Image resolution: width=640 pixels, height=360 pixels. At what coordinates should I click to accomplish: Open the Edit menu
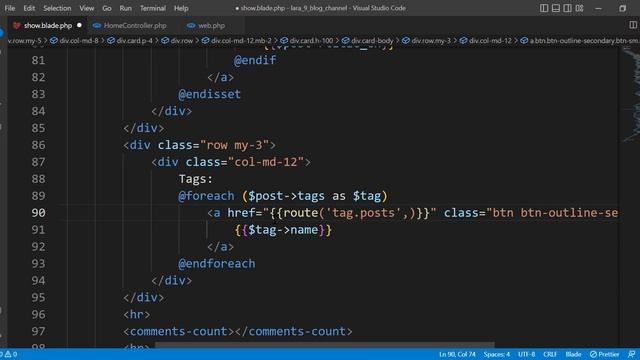[29, 8]
